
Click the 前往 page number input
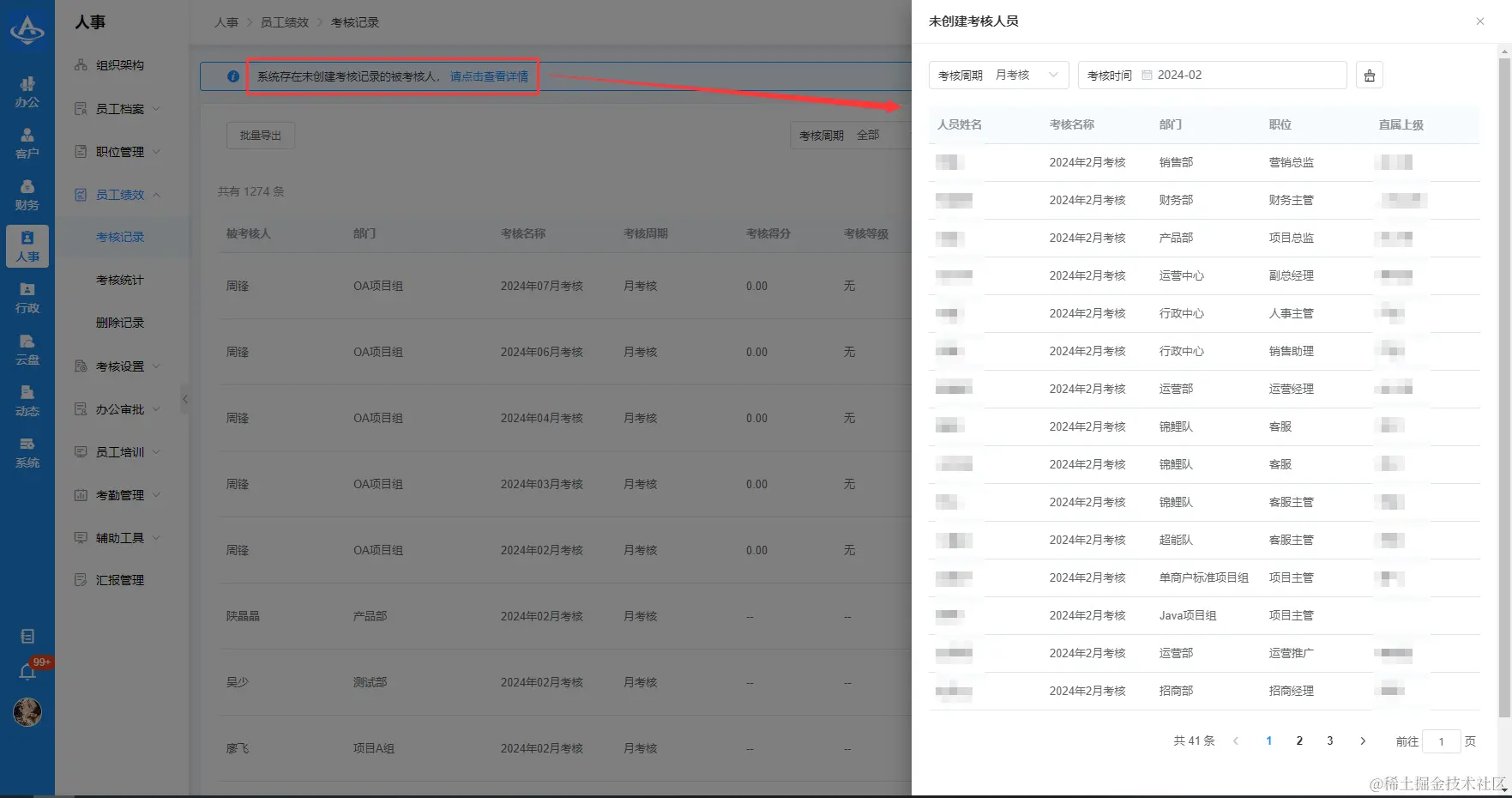point(1441,741)
